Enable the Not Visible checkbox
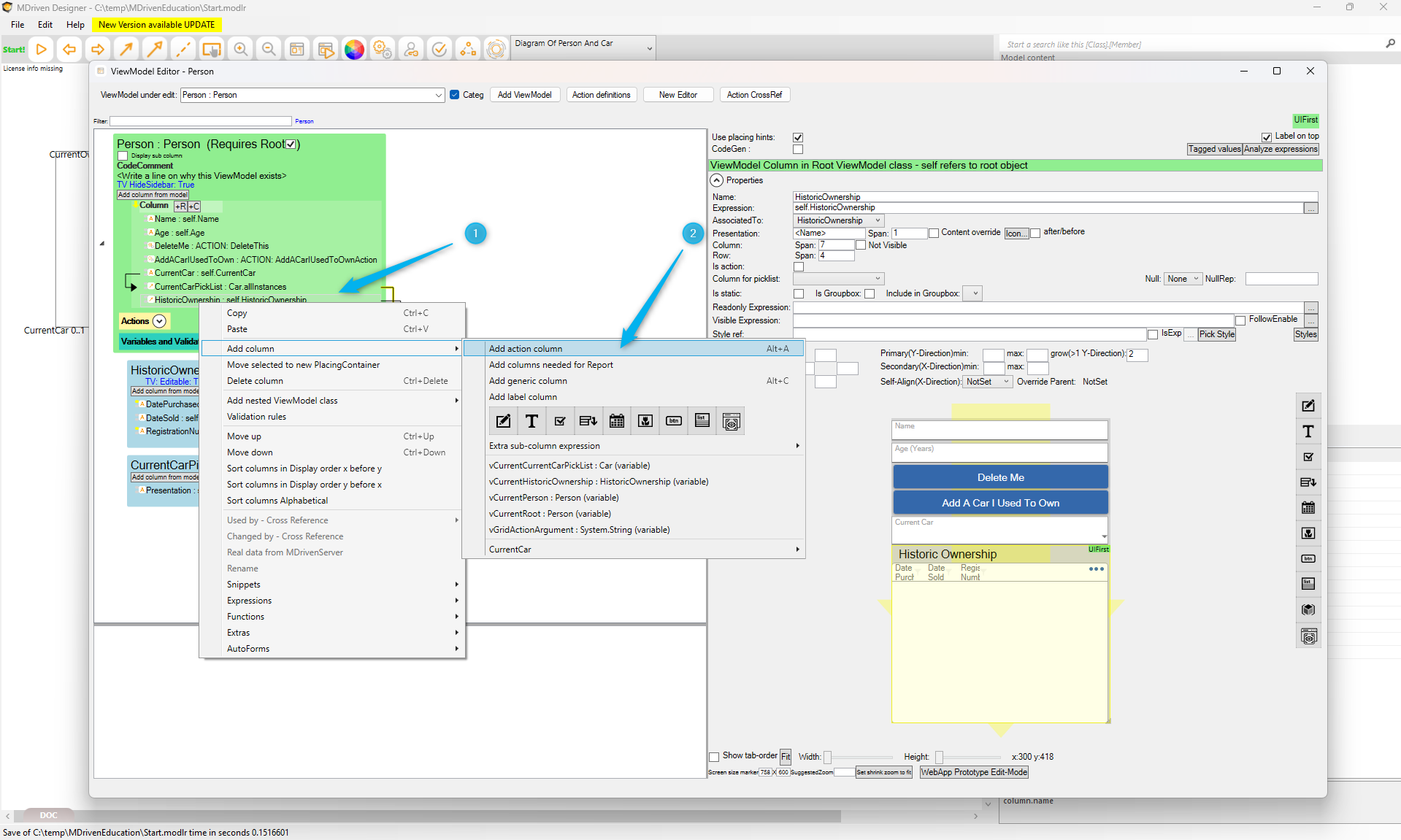Screen dimensions: 1401x840 pyautogui.click(x=861, y=245)
